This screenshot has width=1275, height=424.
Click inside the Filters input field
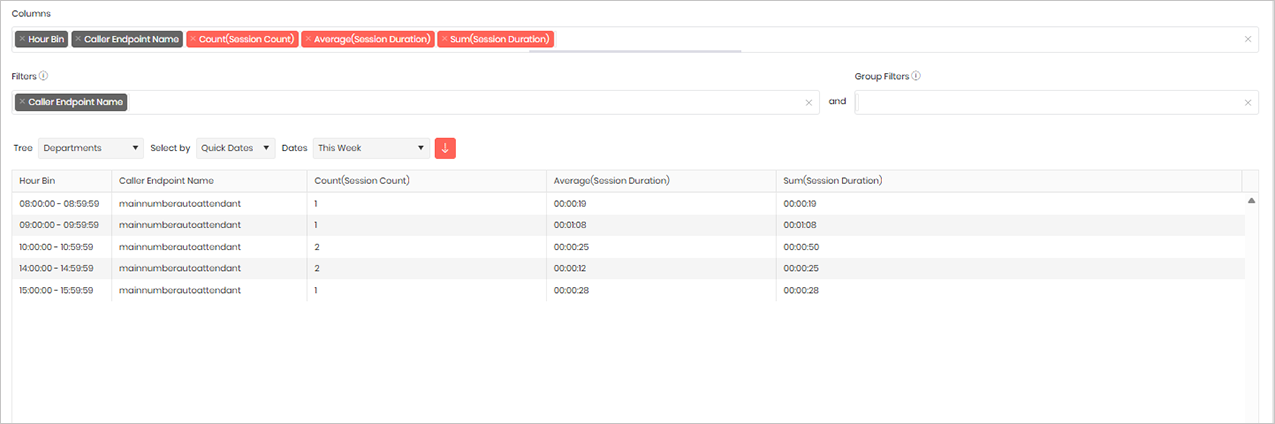(x=415, y=102)
